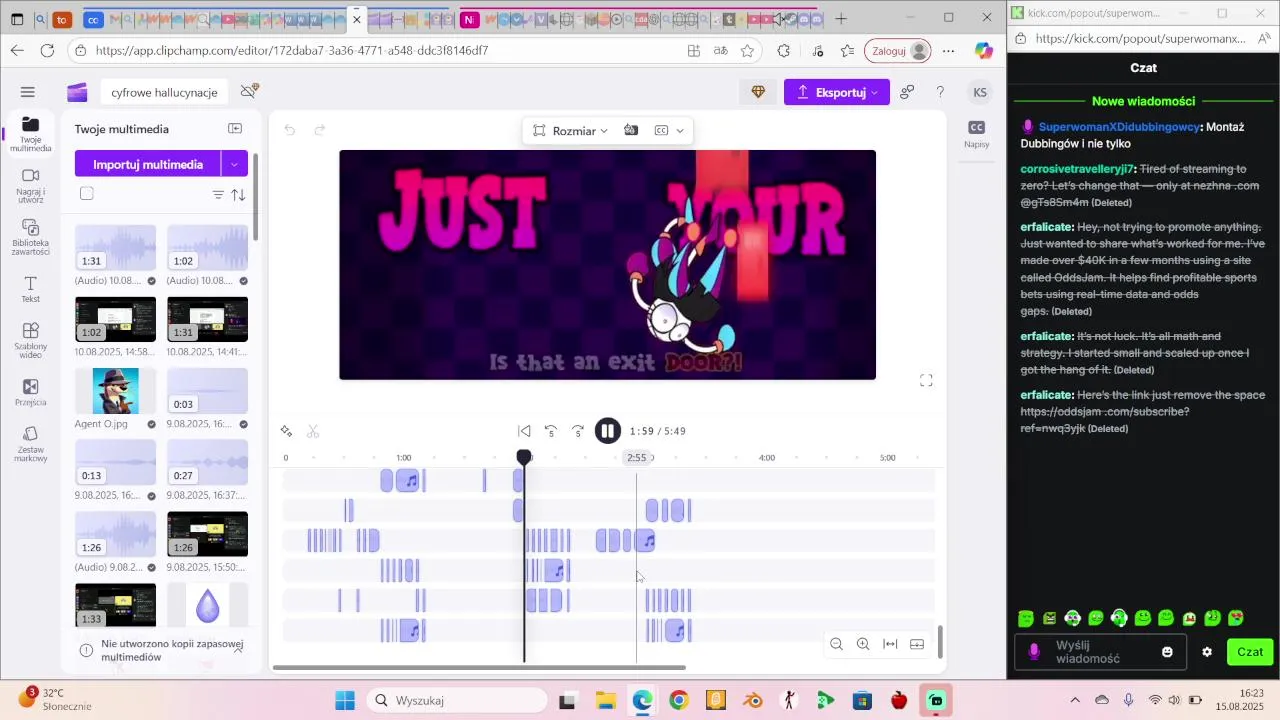Open the Edge extensions puzzle icon
The height and width of the screenshot is (720, 1280).
[x=784, y=51]
